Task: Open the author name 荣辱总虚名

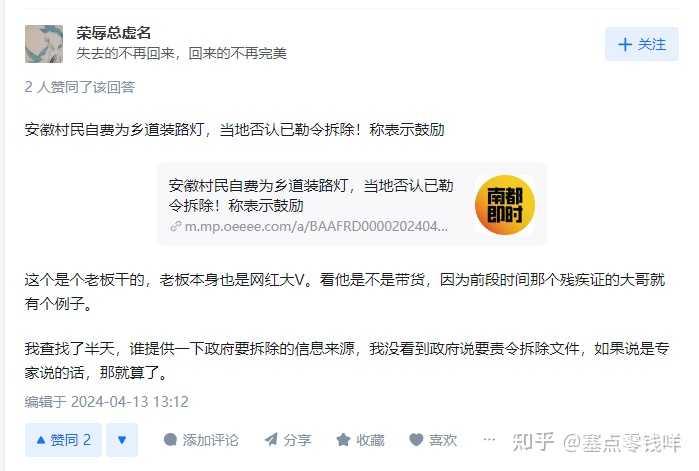Action: (x=114, y=33)
